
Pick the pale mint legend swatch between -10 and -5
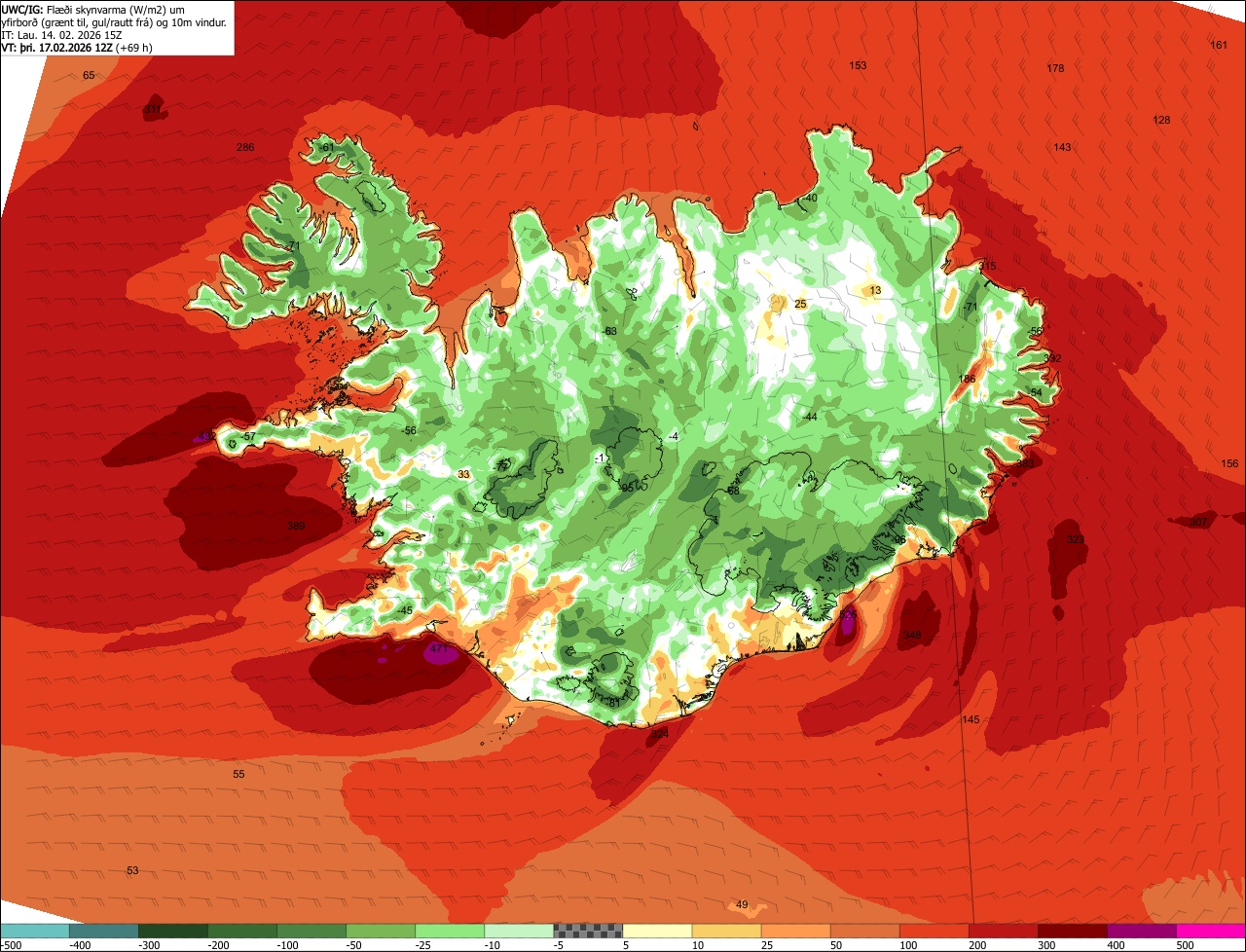(x=519, y=930)
